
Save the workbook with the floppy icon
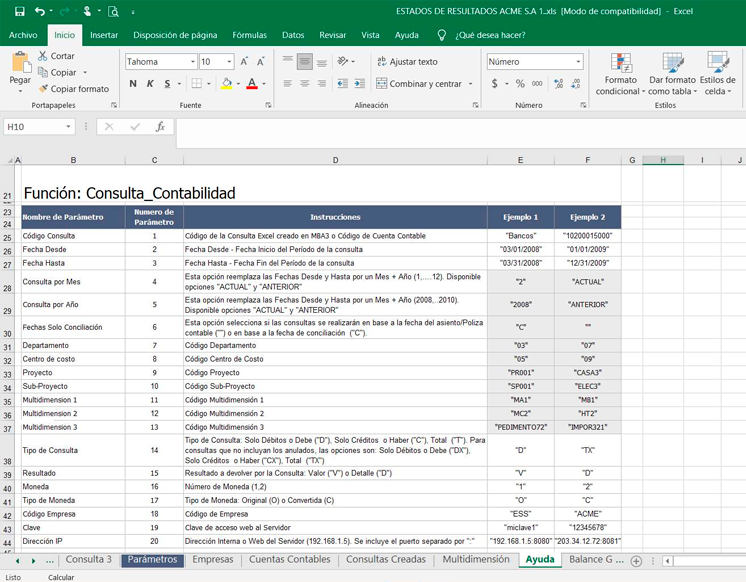click(x=20, y=11)
